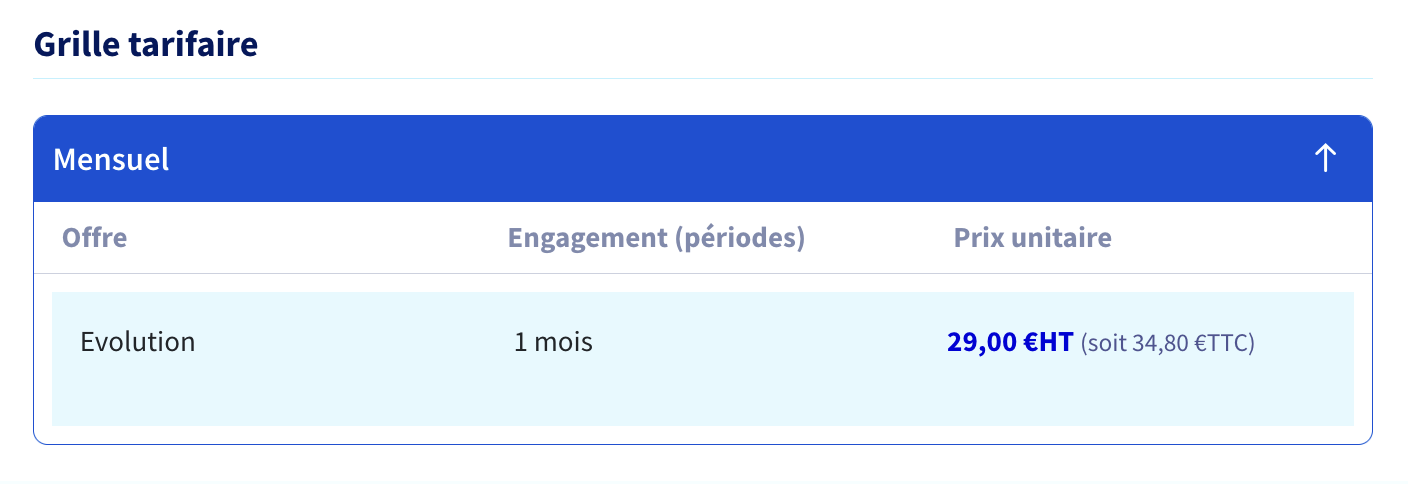Click the soit 34,80 €TTC text

tap(1168, 344)
